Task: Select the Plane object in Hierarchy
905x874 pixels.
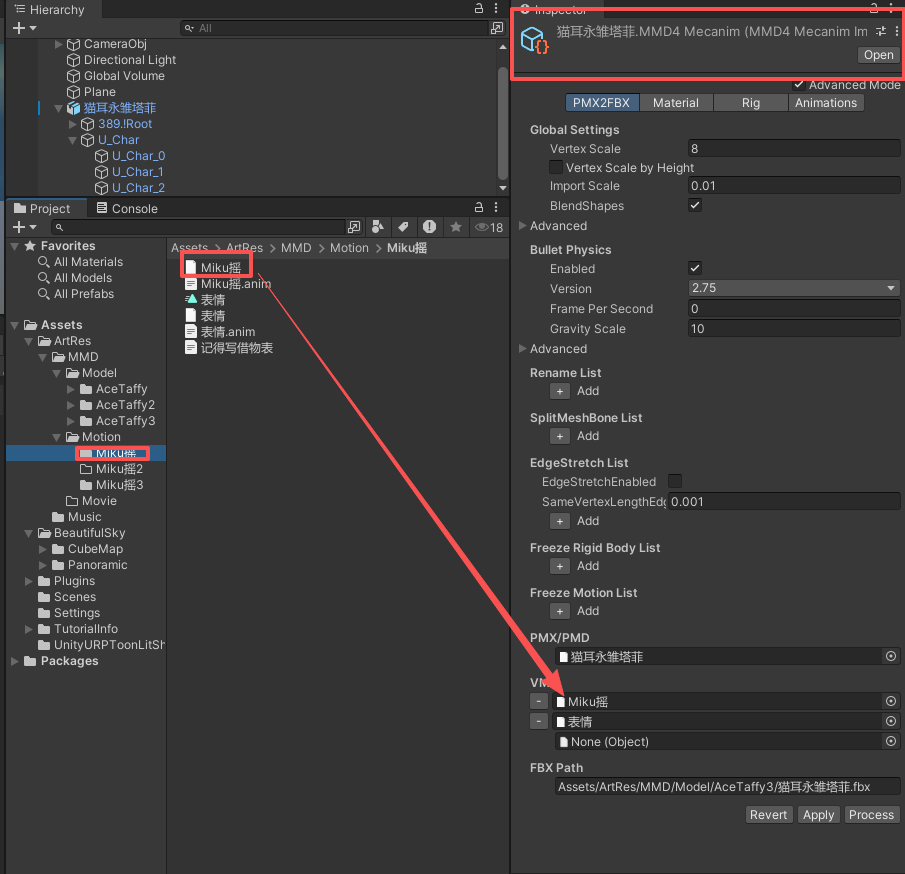Action: (99, 92)
